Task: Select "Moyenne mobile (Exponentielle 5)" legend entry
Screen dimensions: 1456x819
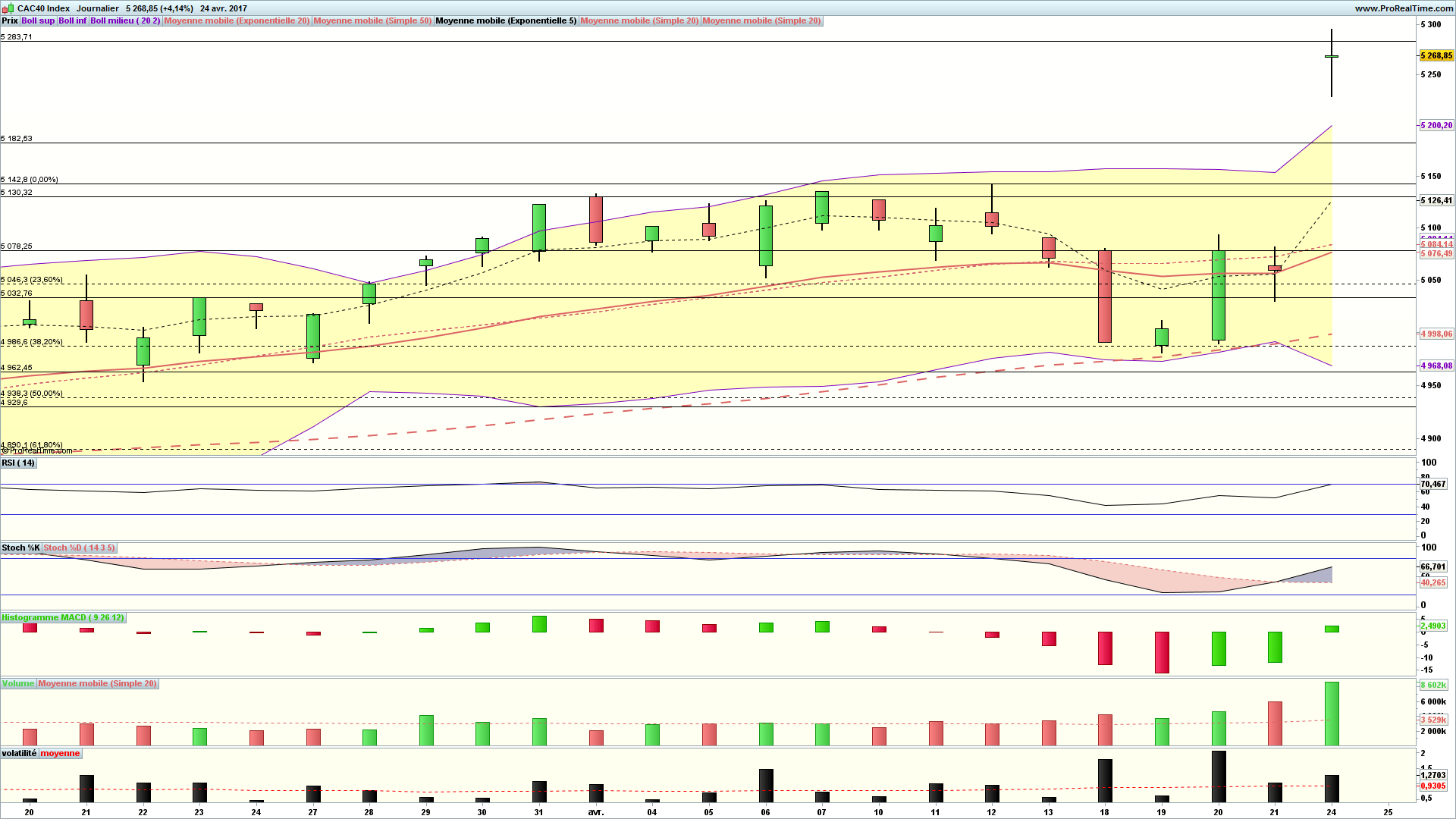Action: pyautogui.click(x=505, y=20)
